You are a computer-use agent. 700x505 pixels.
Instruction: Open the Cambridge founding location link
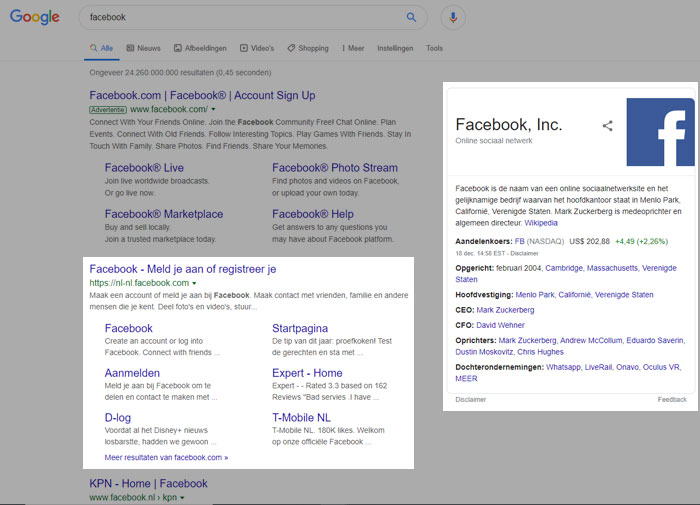(x=564, y=268)
